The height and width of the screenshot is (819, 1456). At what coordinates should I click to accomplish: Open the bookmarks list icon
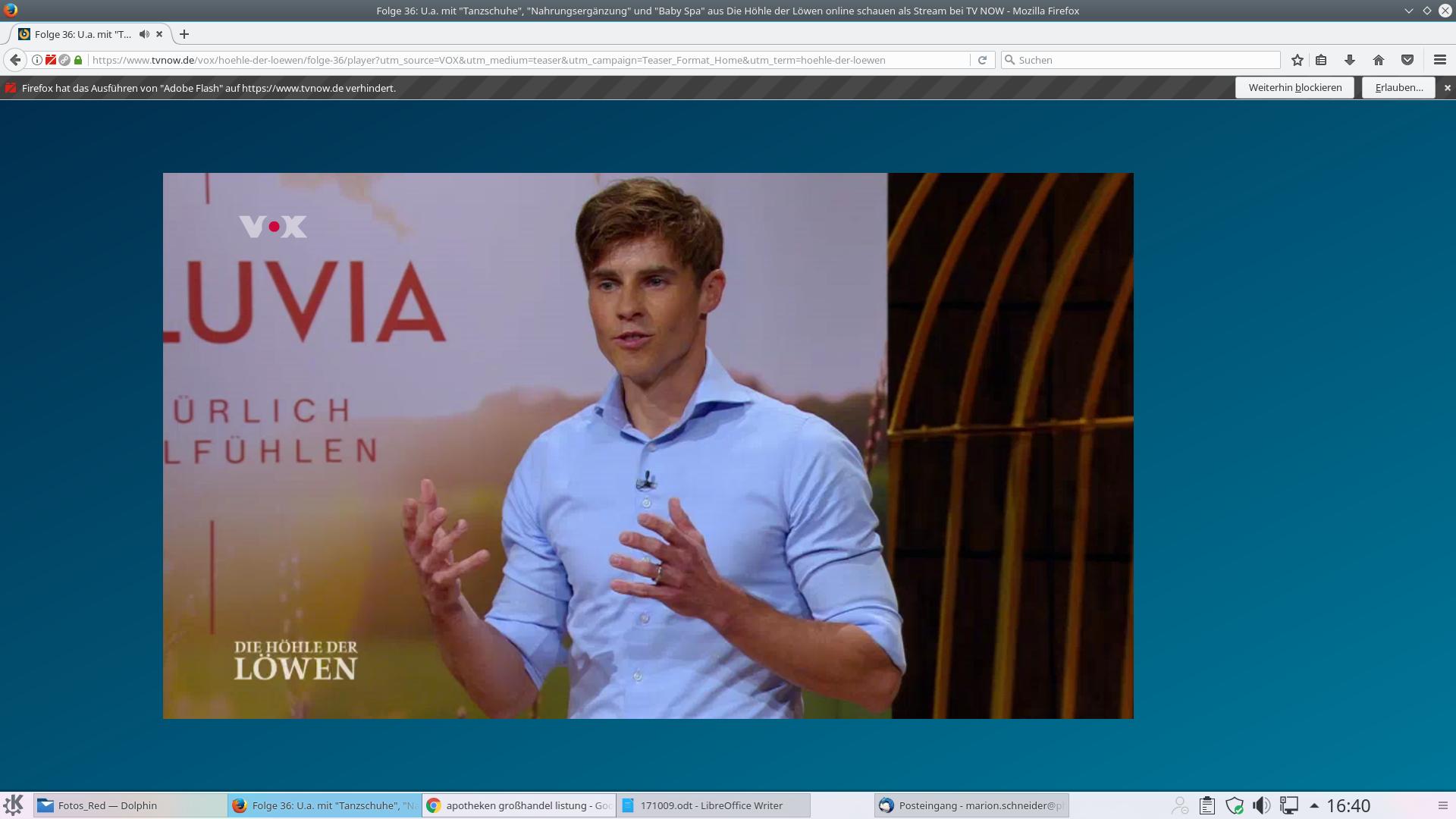coord(1321,60)
